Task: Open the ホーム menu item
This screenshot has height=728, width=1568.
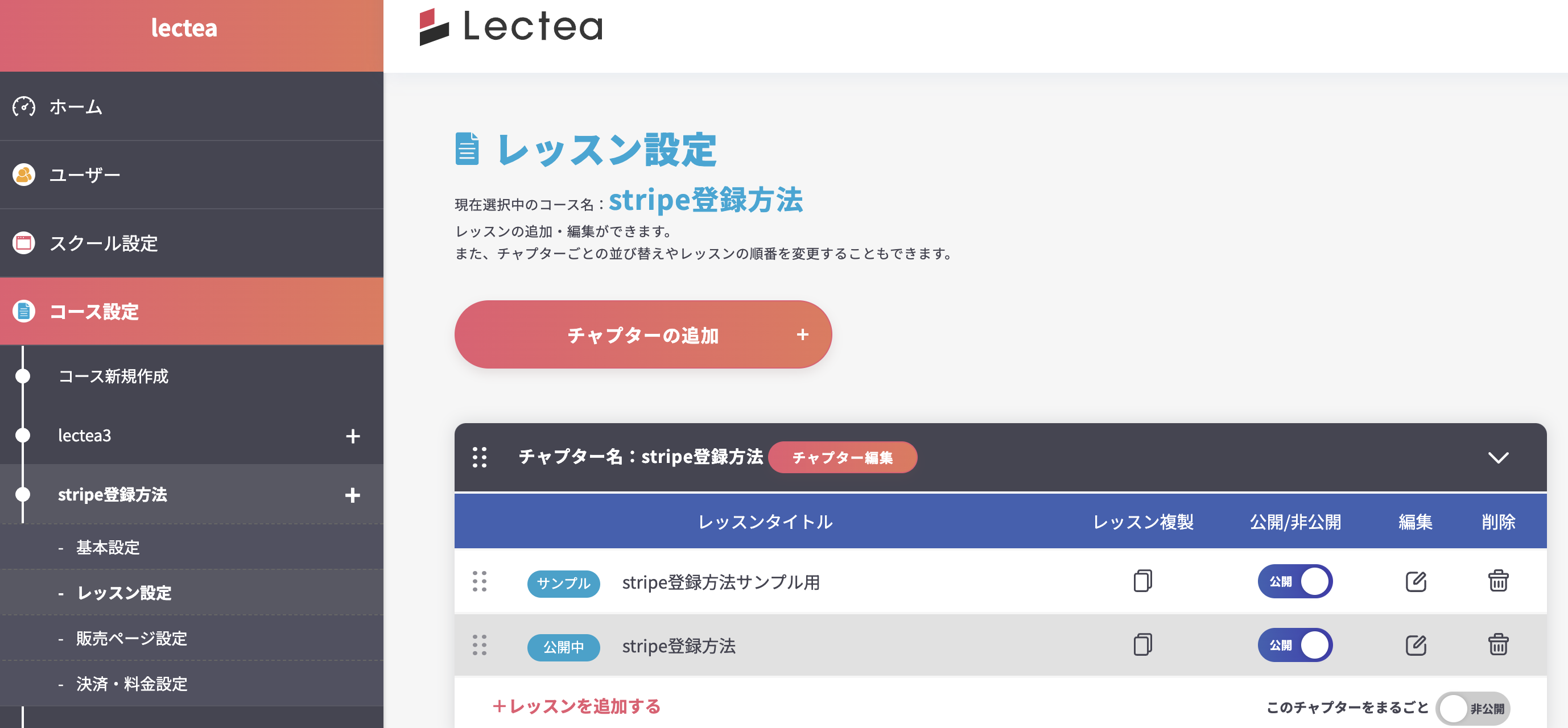Action: (x=76, y=106)
